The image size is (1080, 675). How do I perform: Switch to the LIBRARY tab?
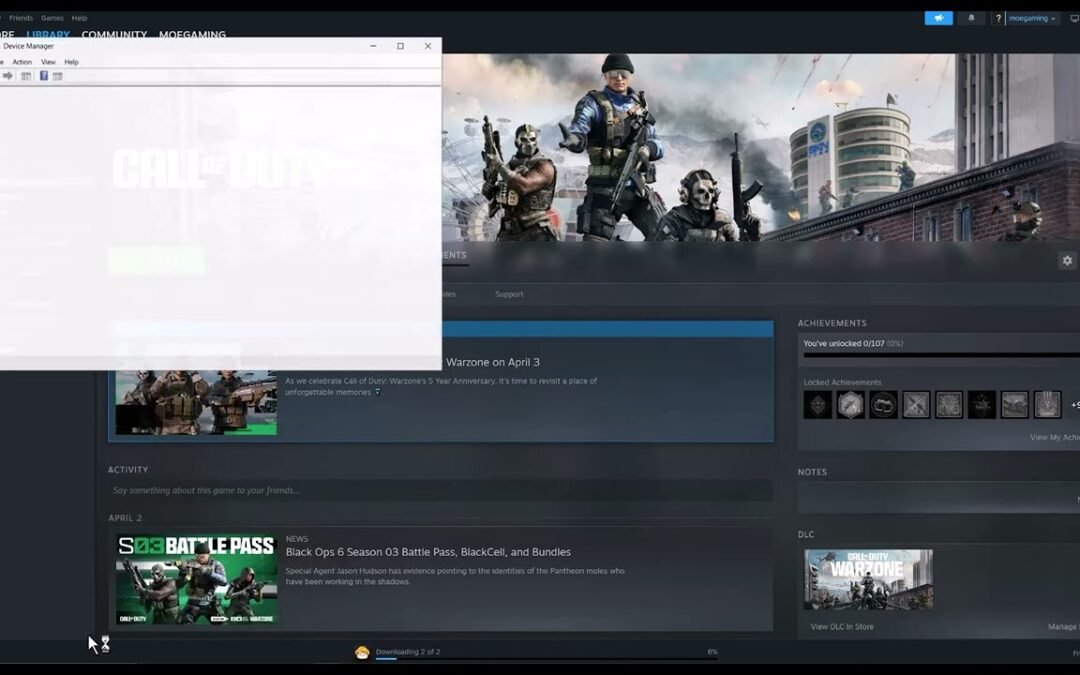[47, 34]
